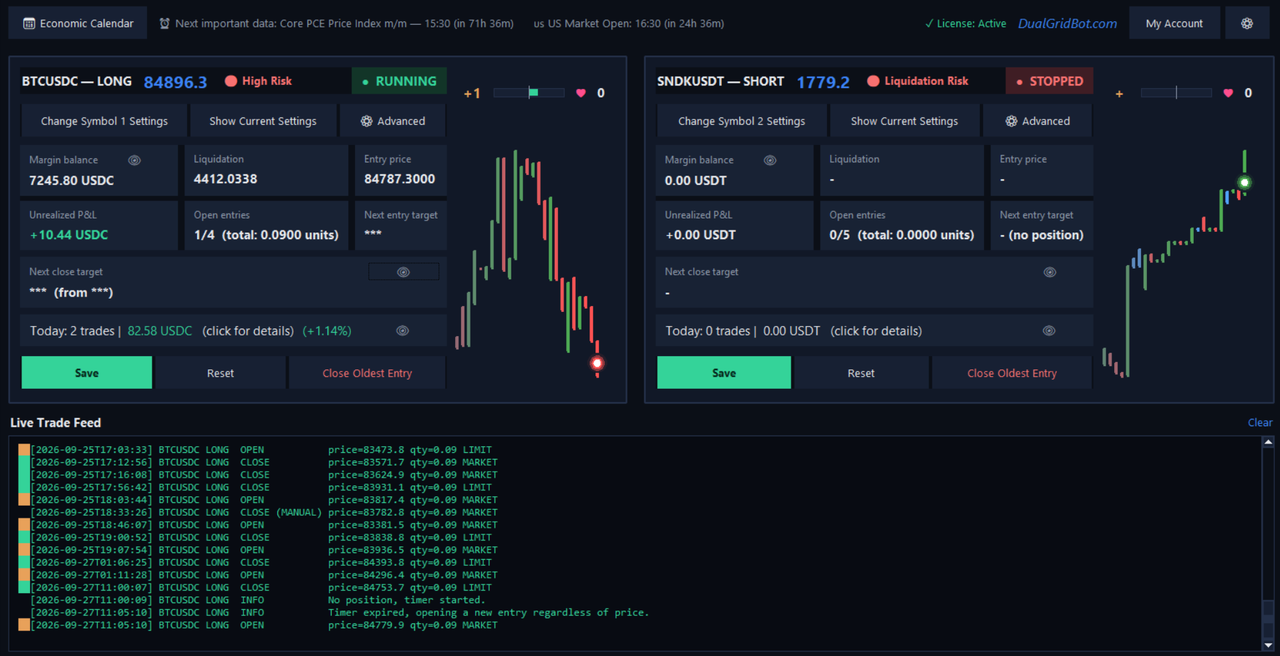Click the orange plus icon on SNDKUSDT panel
The width and height of the screenshot is (1280, 656).
[1119, 93]
